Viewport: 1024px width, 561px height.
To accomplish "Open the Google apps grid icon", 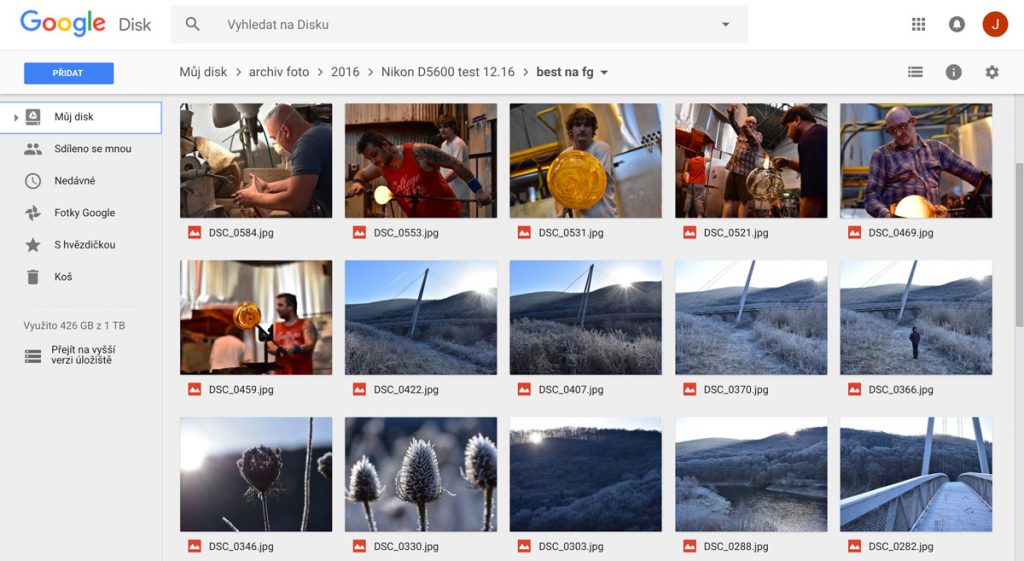I will click(918, 24).
